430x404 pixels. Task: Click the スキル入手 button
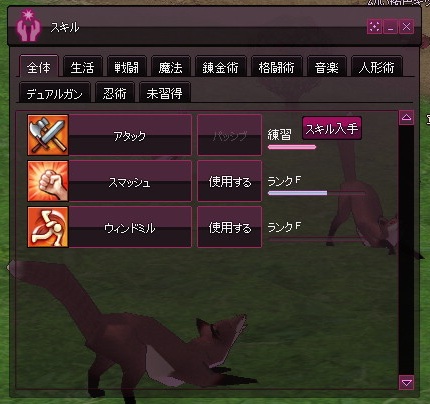(x=332, y=128)
